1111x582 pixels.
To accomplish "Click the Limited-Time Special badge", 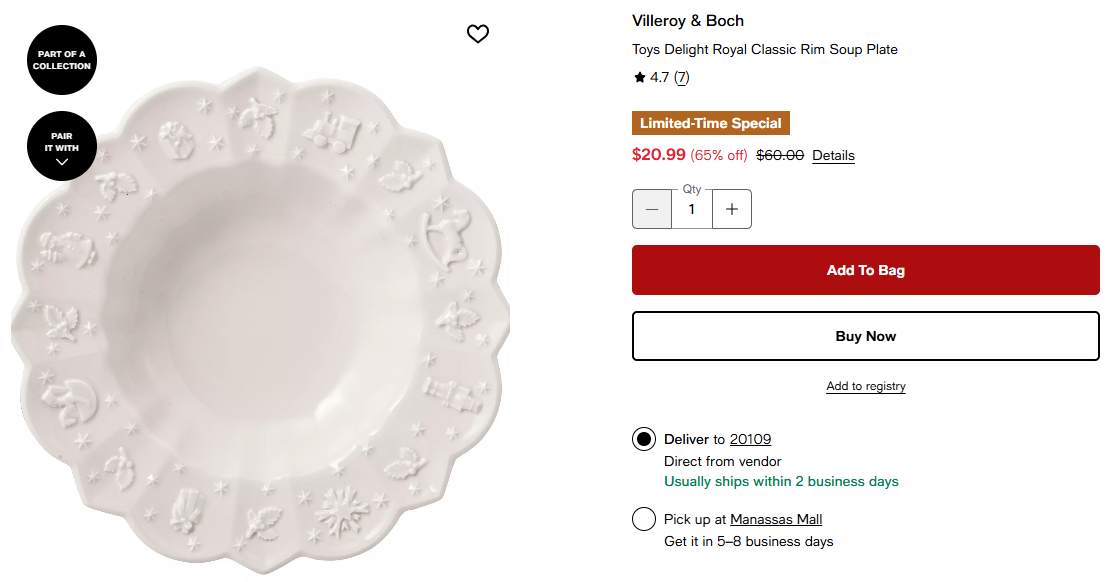I will click(711, 123).
